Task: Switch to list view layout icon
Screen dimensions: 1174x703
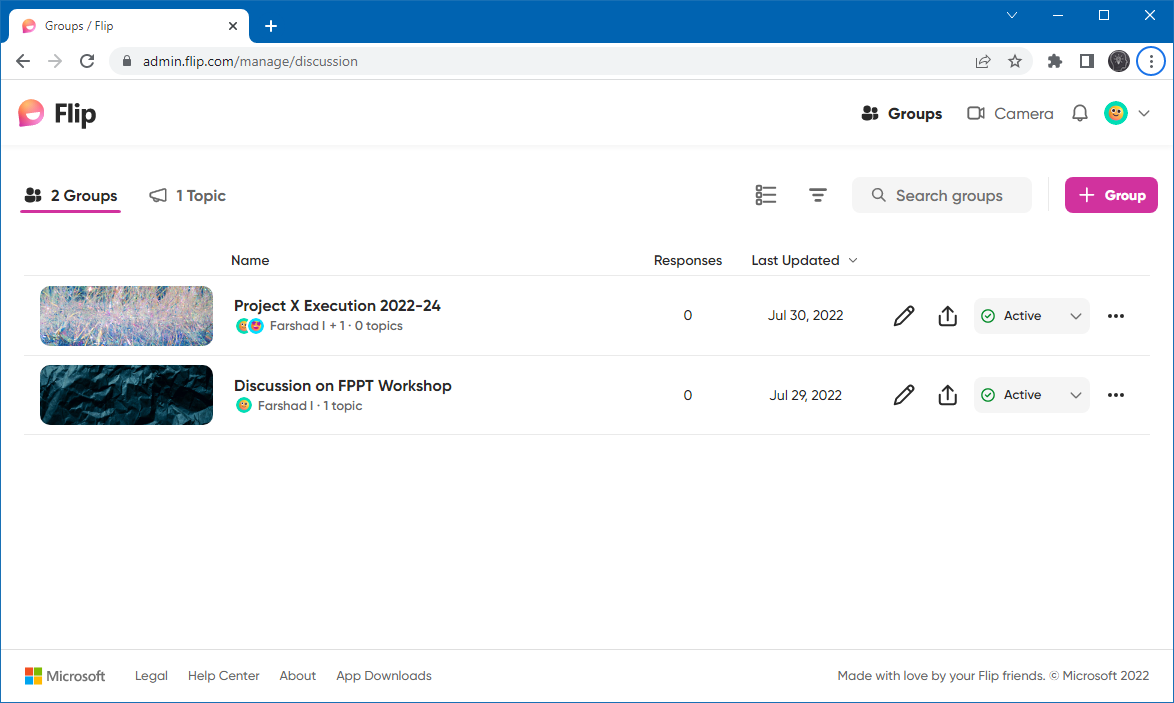Action: [766, 195]
